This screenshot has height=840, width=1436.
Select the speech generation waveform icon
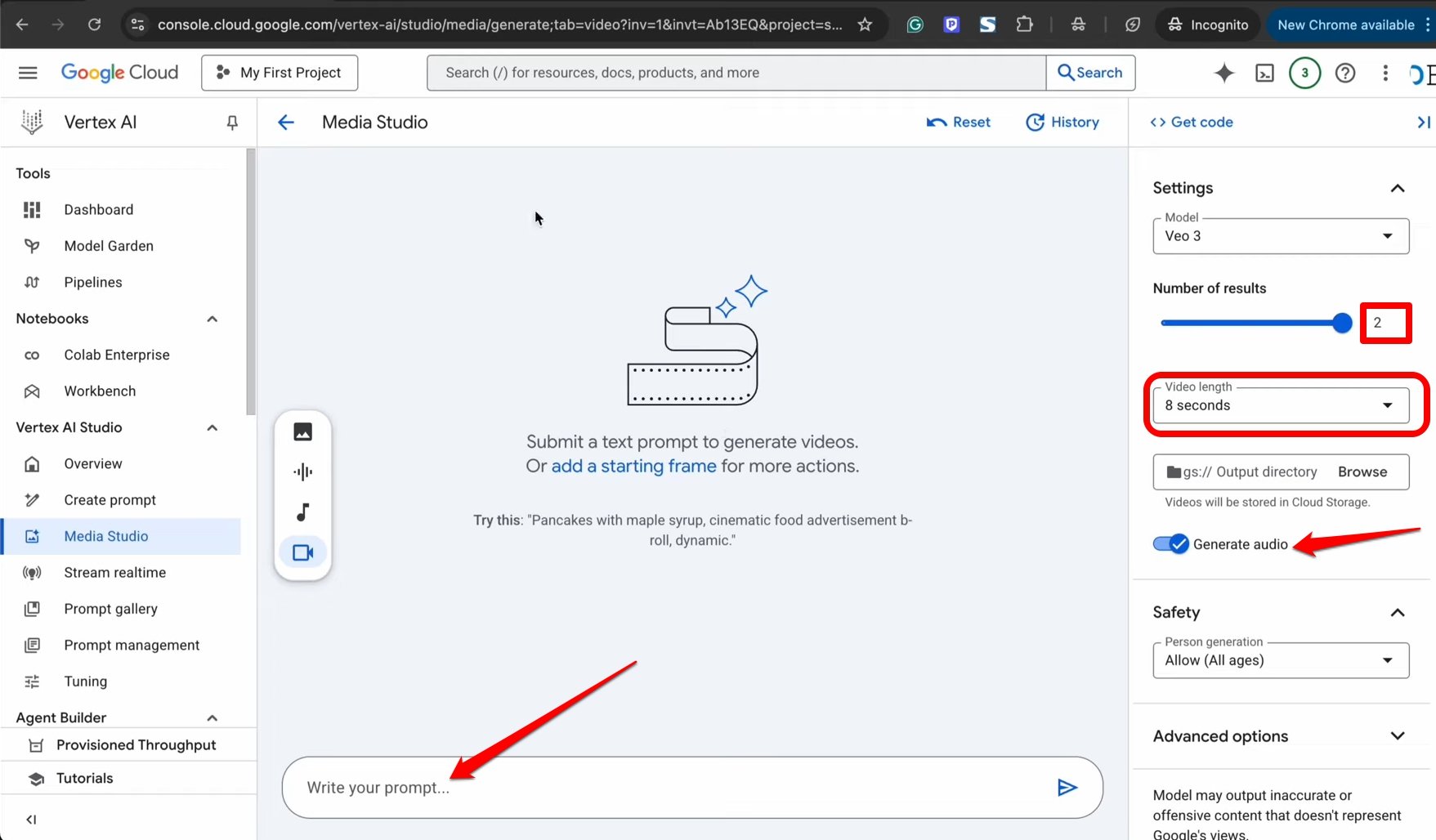(x=302, y=471)
